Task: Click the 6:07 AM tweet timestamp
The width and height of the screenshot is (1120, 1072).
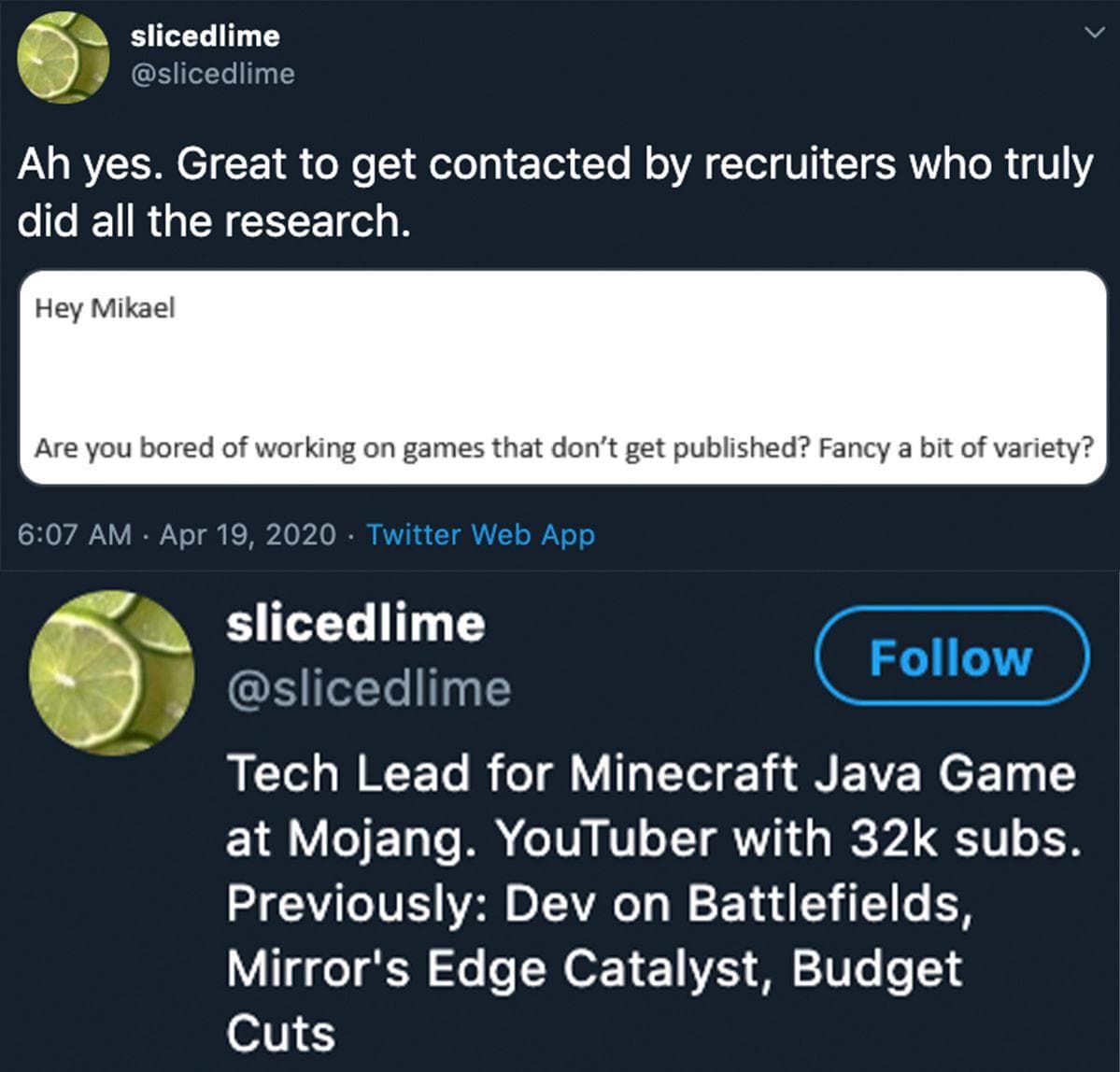Action: [75, 535]
